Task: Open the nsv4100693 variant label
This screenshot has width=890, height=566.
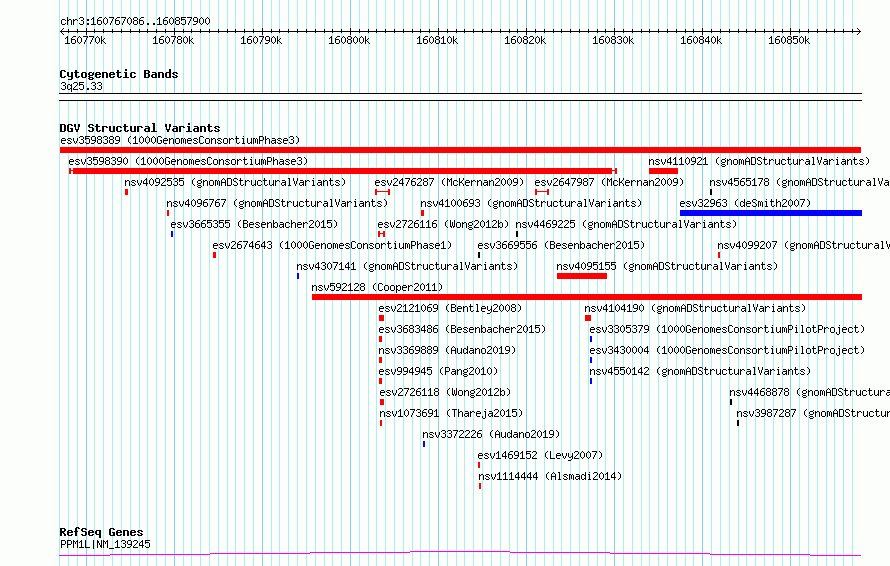Action: (x=531, y=203)
